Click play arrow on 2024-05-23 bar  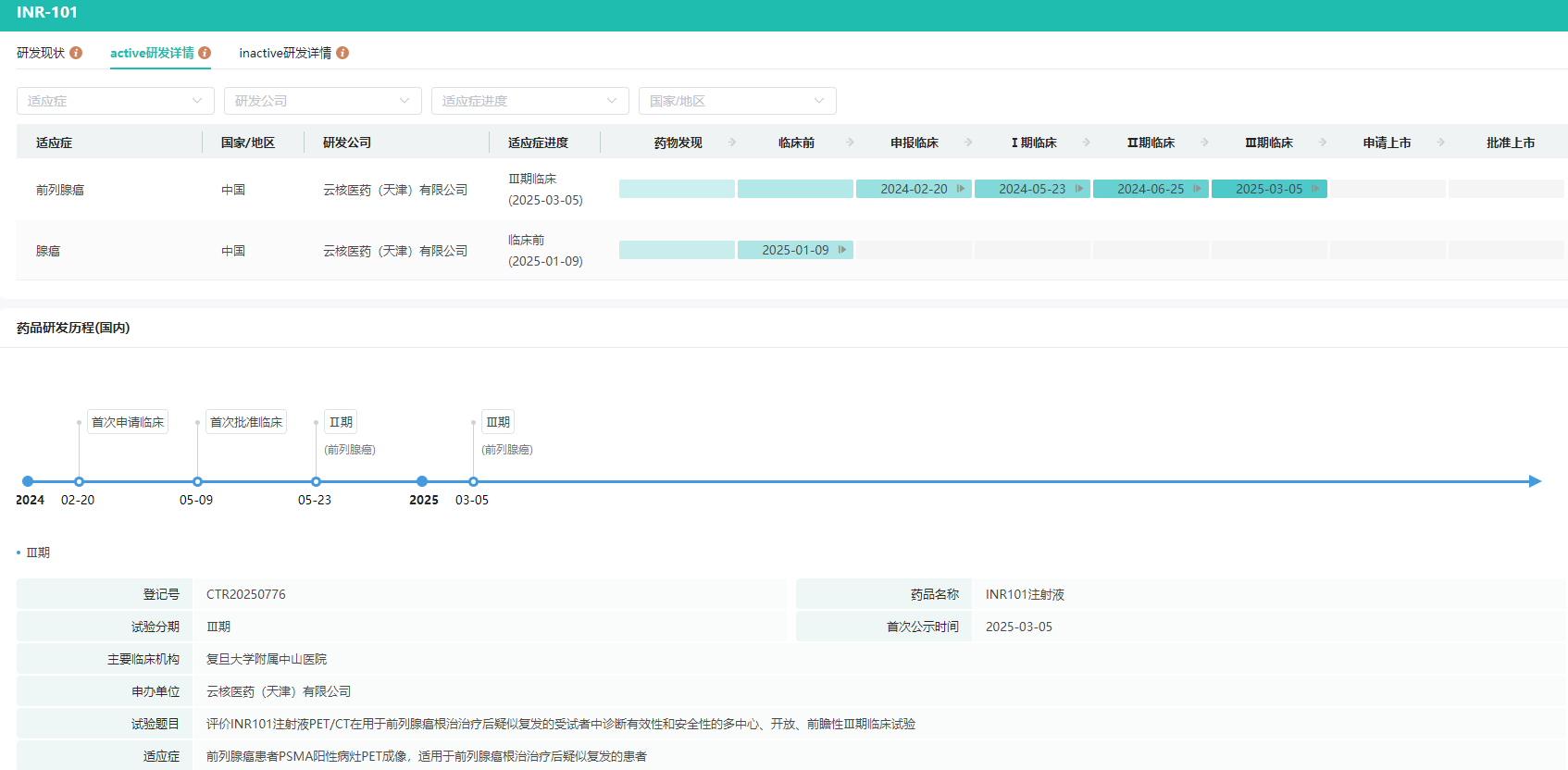pyautogui.click(x=1079, y=189)
